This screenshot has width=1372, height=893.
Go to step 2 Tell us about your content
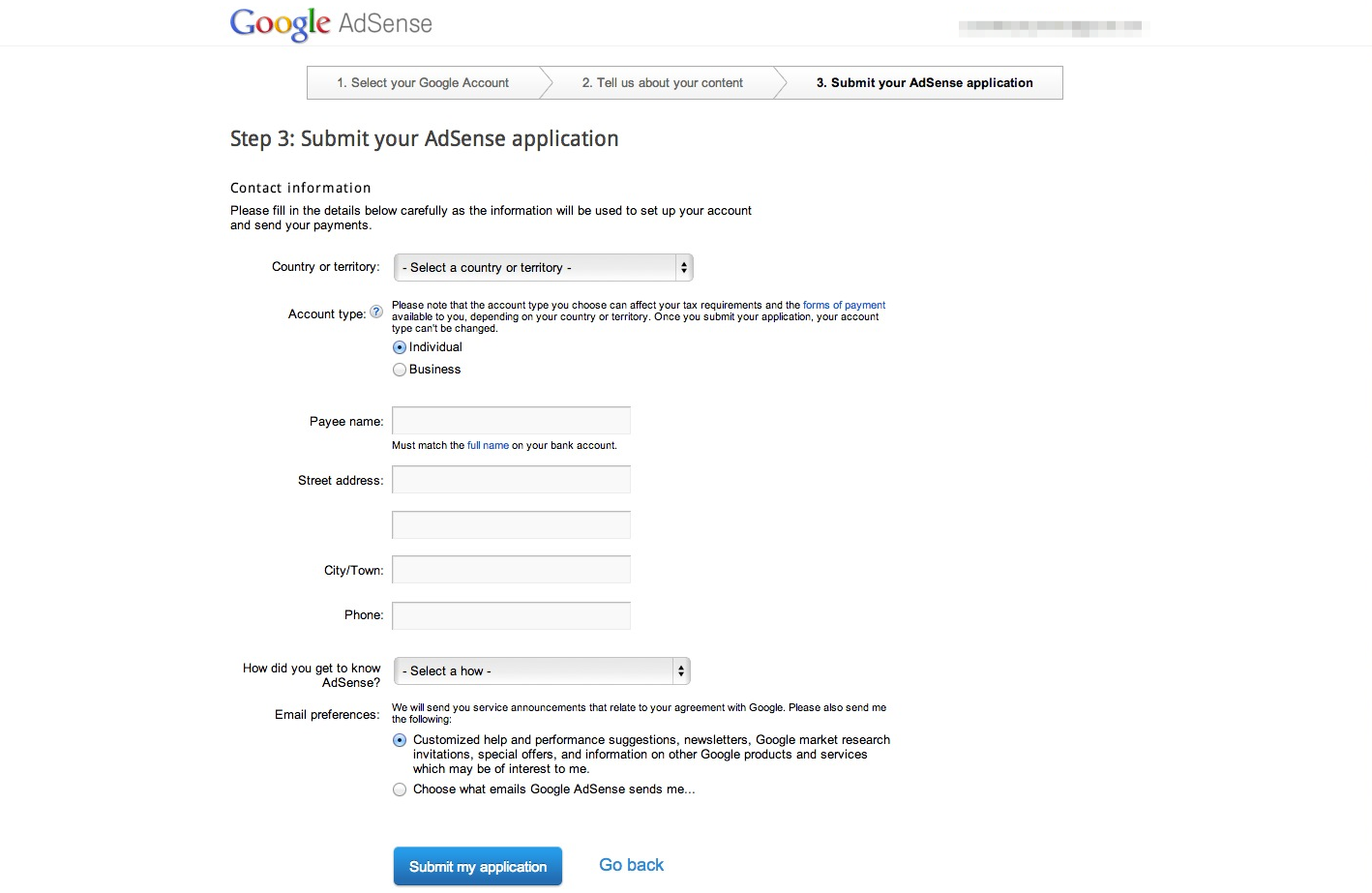[663, 83]
